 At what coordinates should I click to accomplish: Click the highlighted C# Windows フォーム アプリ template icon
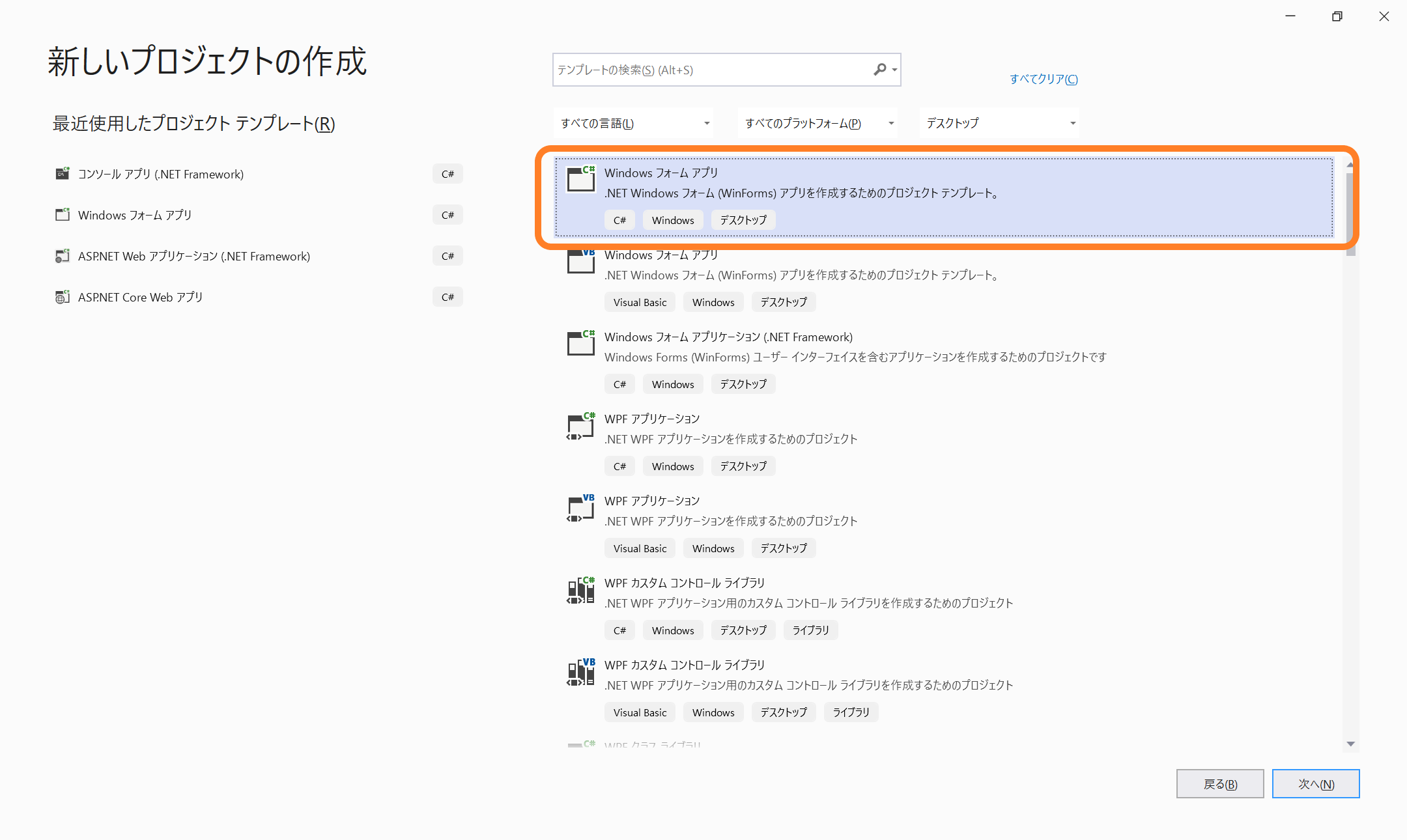[x=581, y=179]
